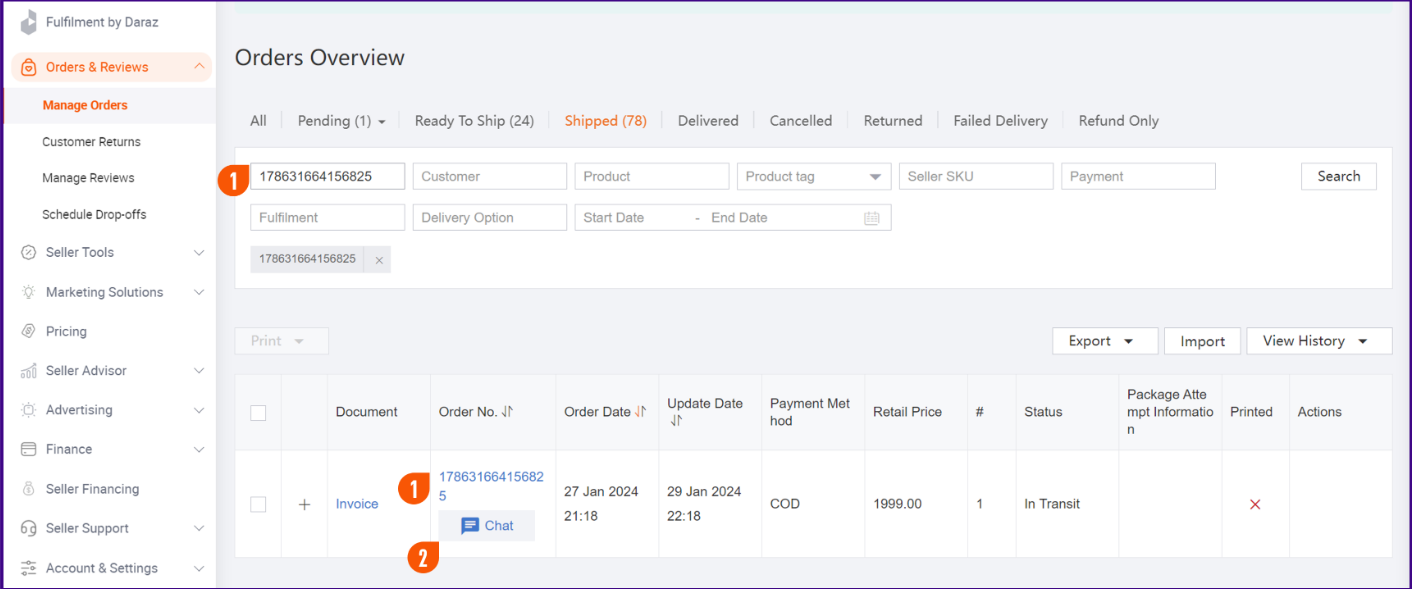This screenshot has height=589, width=1412.
Task: Remove the 178631664156825 filter tag
Action: [x=379, y=260]
